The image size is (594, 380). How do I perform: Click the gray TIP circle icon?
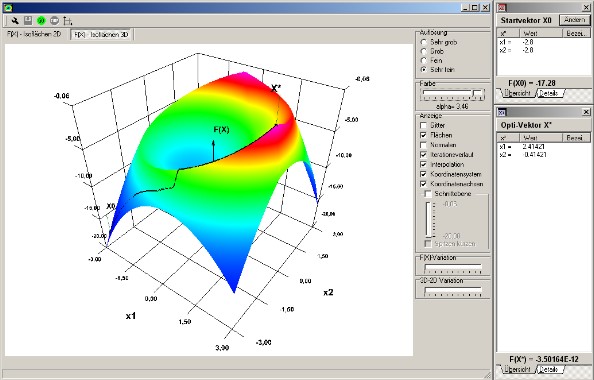tap(54, 20)
